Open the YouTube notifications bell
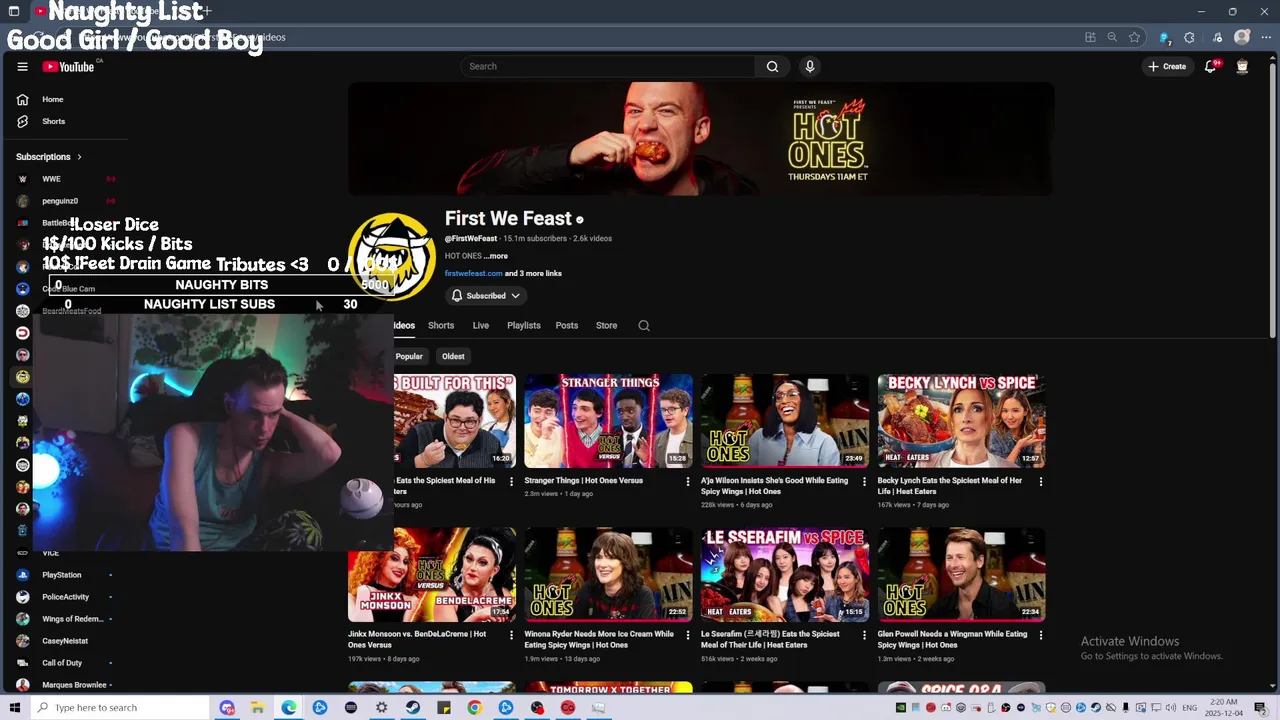This screenshot has height=720, width=1280. pos(1210,67)
